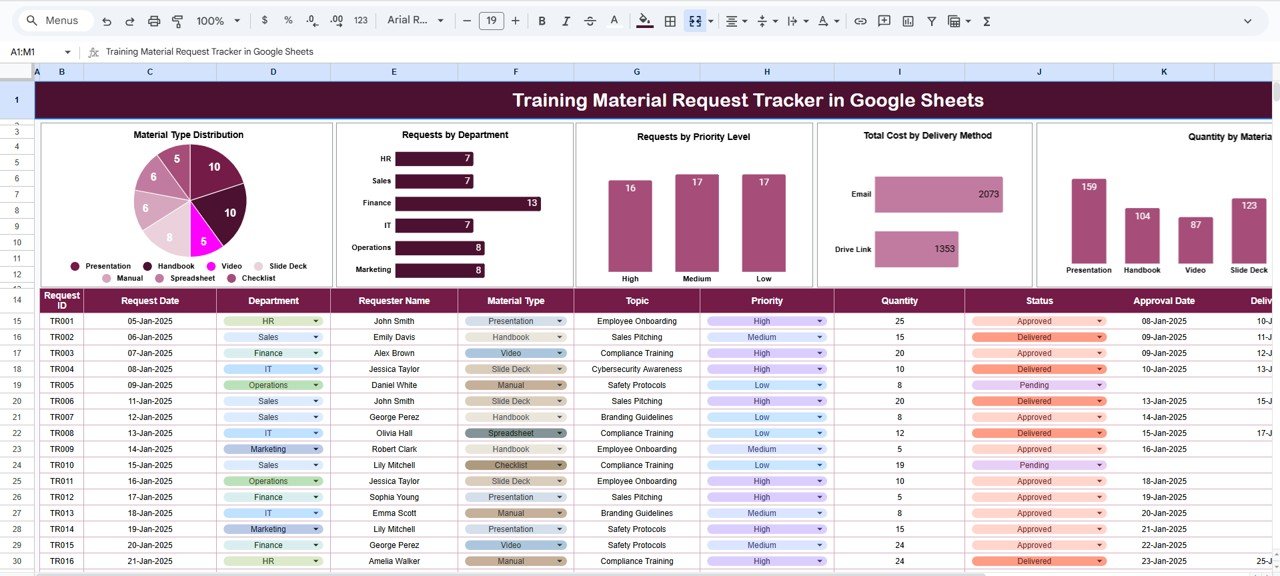The image size is (1280, 576).
Task: Click the Create a filter icon
Action: click(x=932, y=20)
